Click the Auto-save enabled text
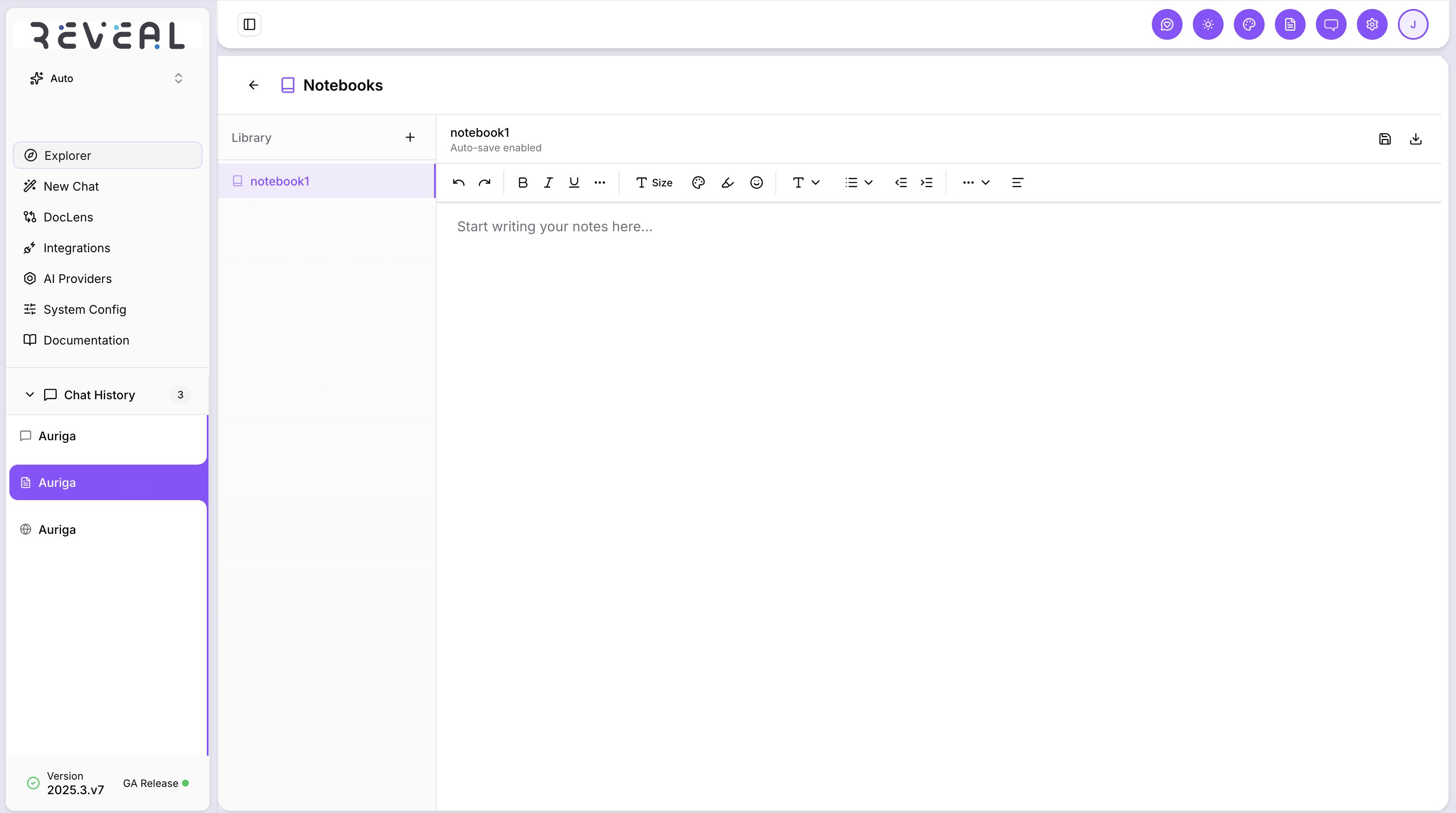The height and width of the screenshot is (813, 1456). point(496,147)
